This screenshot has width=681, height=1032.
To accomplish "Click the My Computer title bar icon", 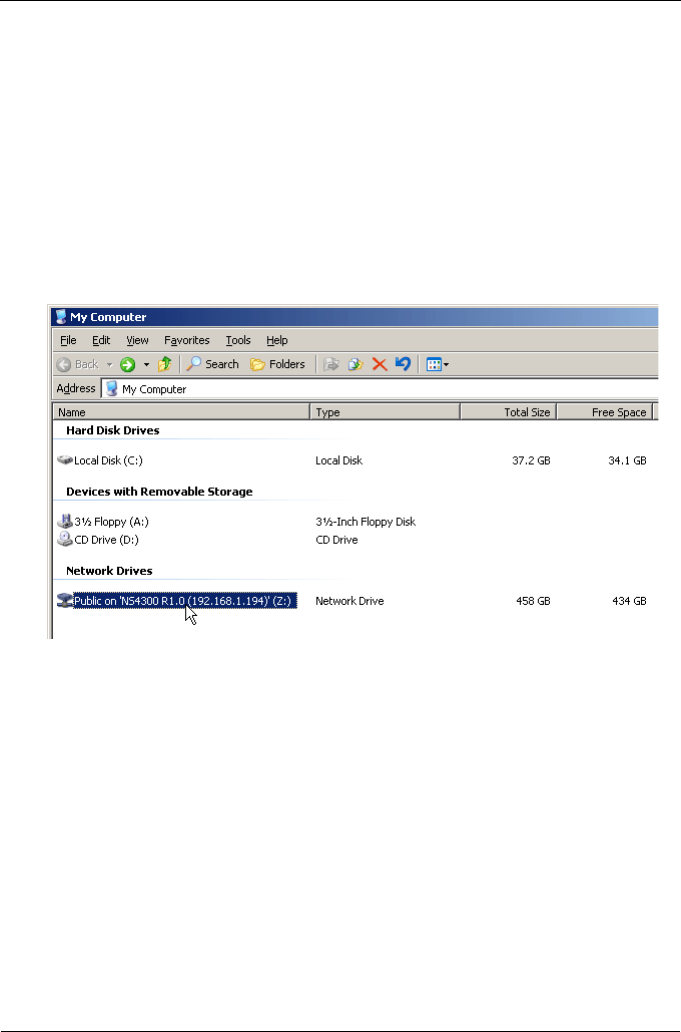I will 61,317.
